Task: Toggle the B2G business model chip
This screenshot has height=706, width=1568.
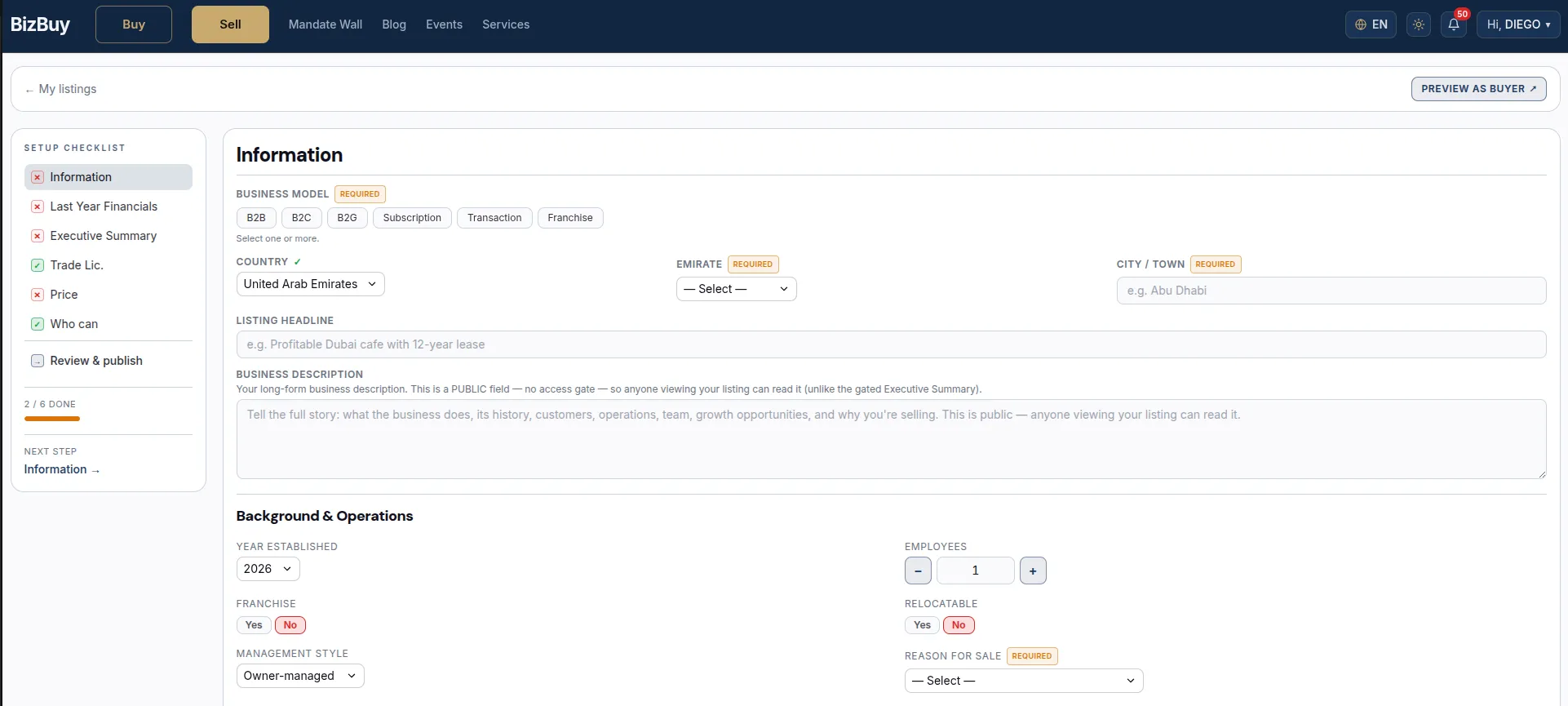Action: (x=347, y=218)
